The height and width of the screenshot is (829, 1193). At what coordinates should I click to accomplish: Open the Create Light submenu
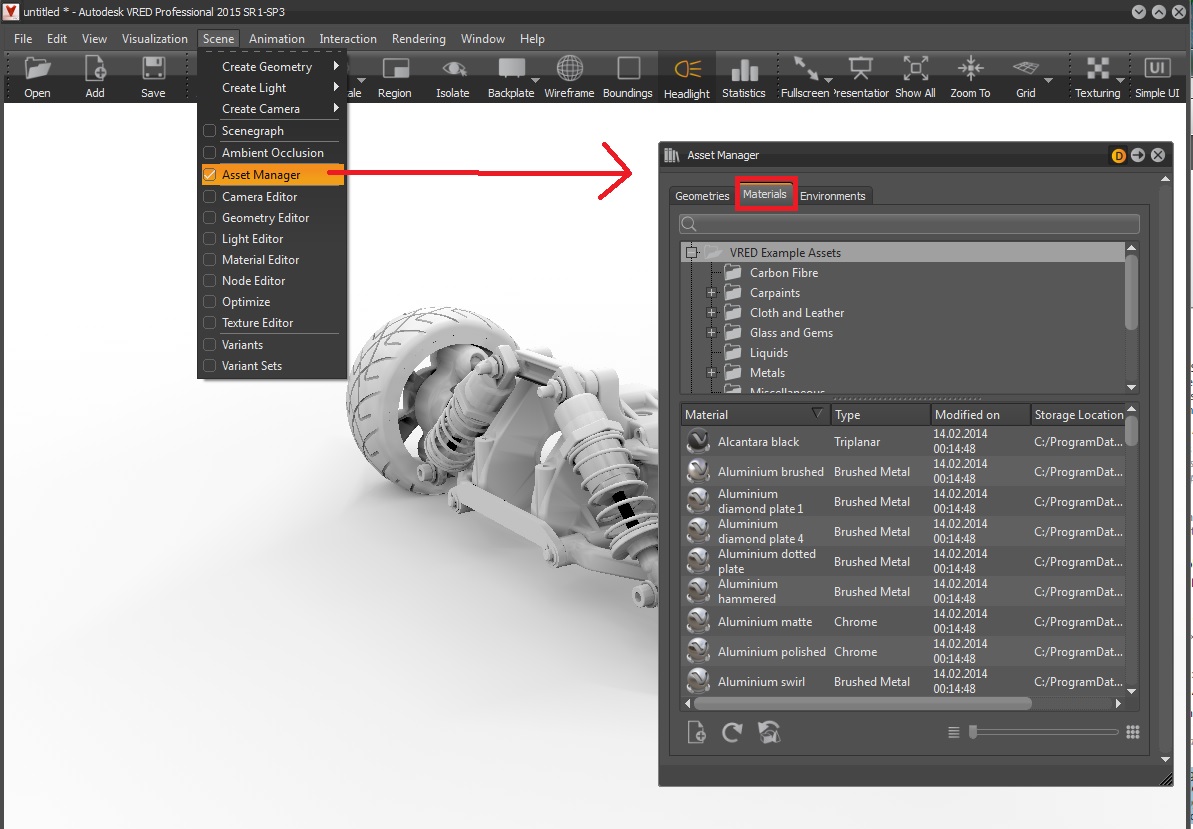pyautogui.click(x=272, y=87)
